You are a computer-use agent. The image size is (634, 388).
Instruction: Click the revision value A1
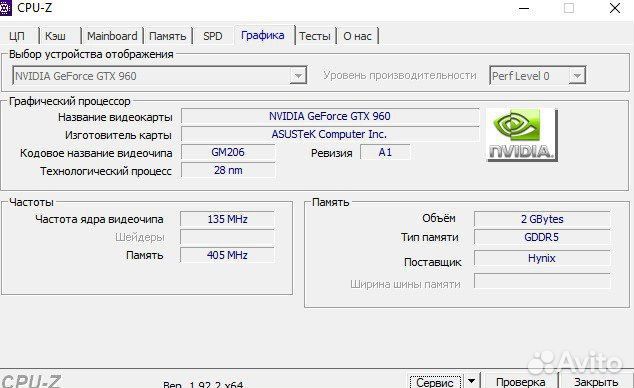385,152
